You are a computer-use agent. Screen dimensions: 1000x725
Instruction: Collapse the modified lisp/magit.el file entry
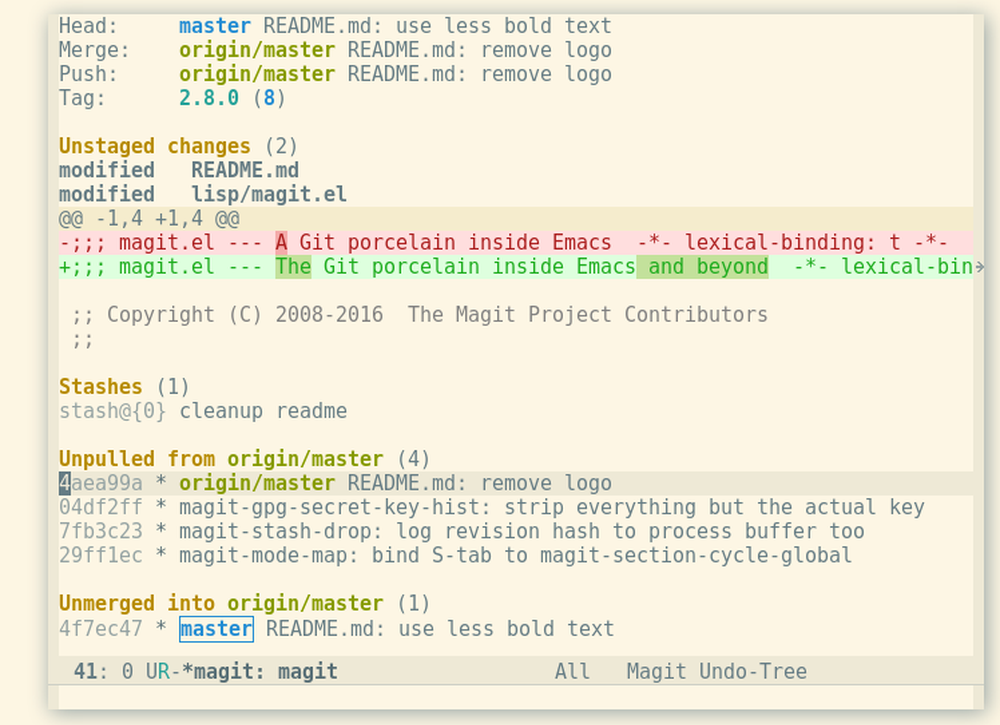203,194
